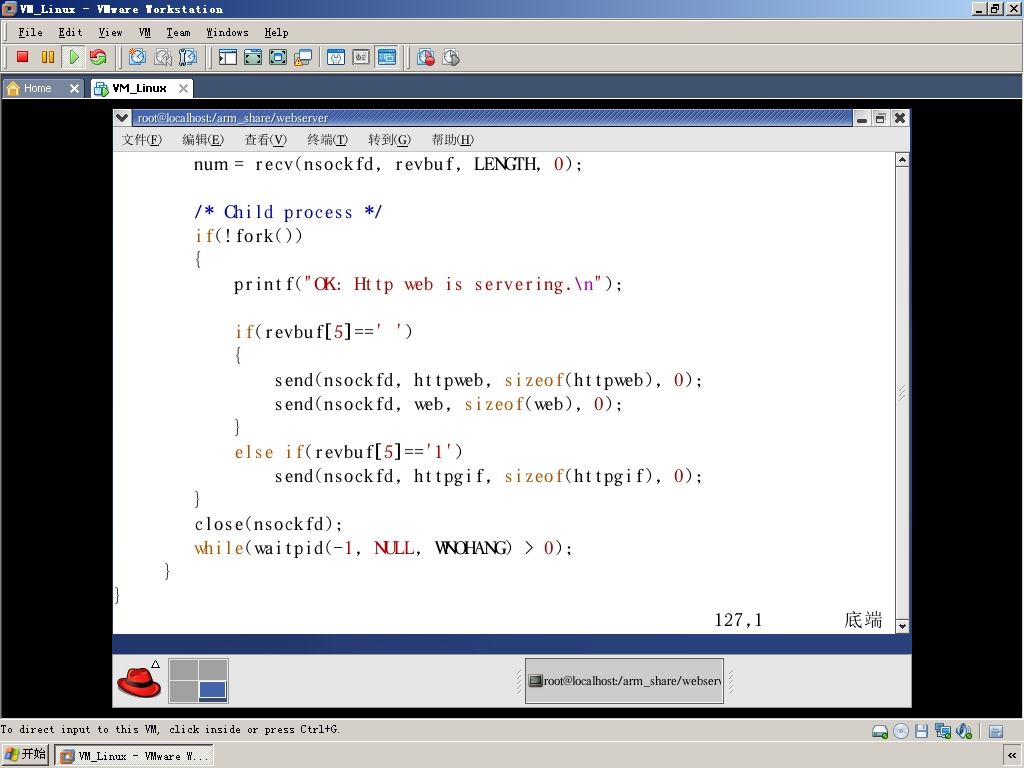Click the hard disk status icon
This screenshot has width=1024, height=768.
pyautogui.click(x=880, y=731)
